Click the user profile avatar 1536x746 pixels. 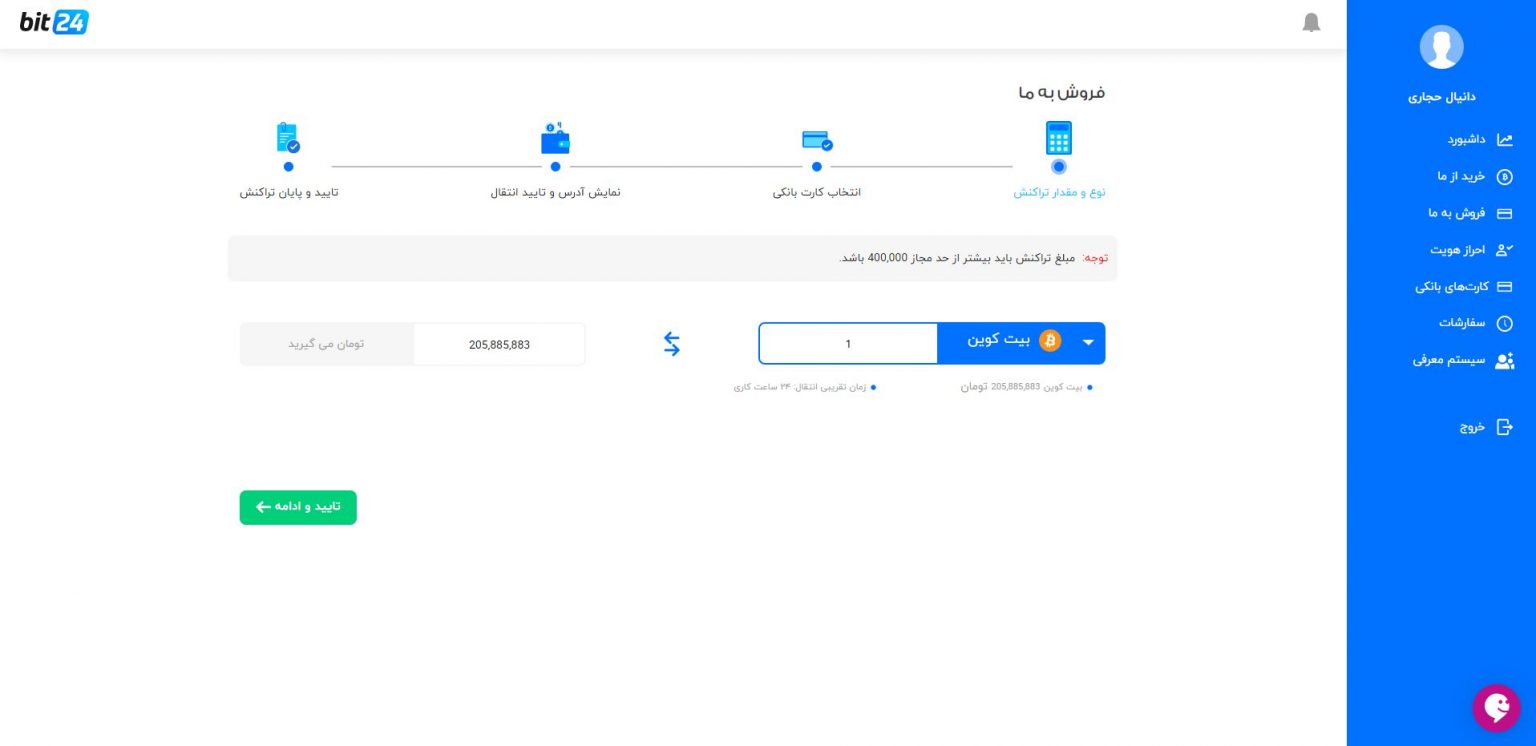point(1441,47)
